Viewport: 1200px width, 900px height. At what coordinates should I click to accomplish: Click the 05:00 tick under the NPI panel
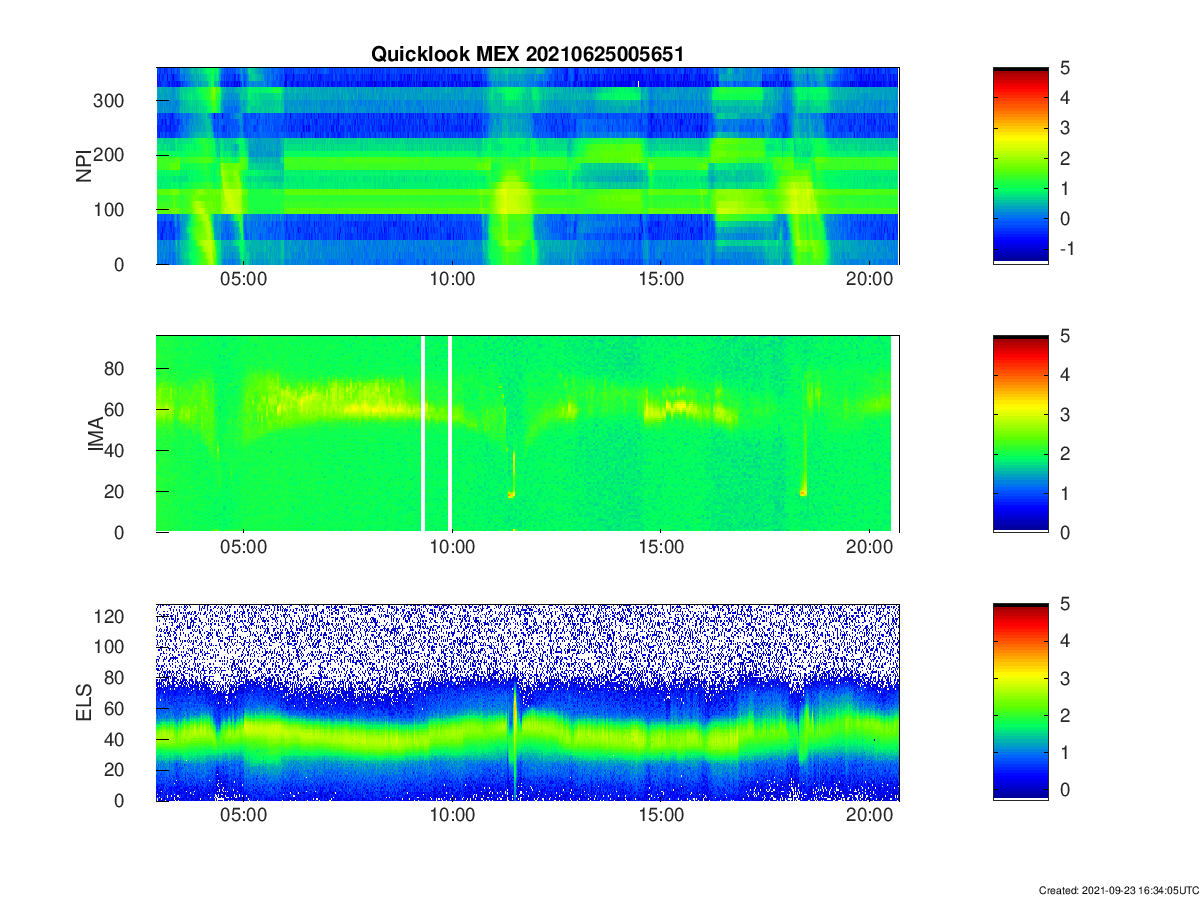[x=243, y=280]
